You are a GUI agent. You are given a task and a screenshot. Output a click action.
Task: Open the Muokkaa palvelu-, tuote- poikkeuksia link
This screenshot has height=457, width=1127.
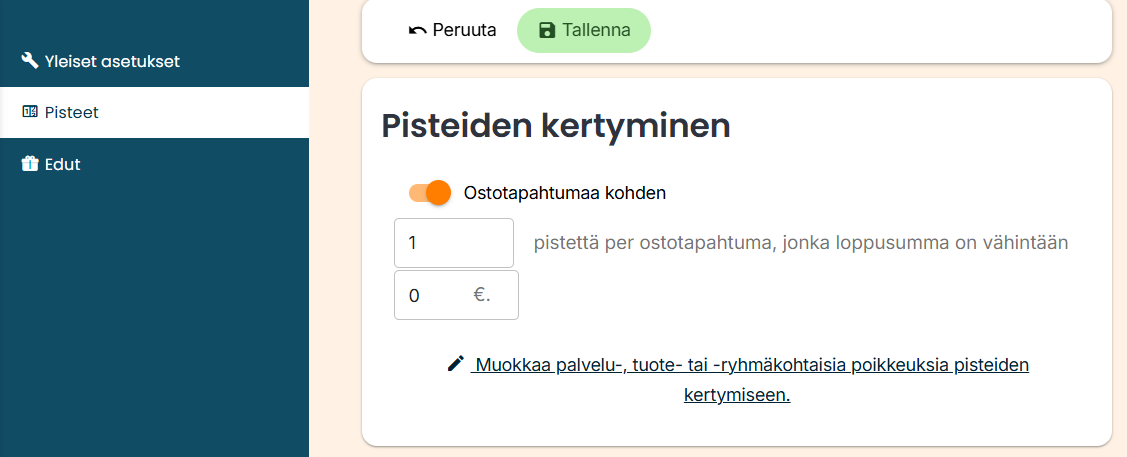pos(752,365)
